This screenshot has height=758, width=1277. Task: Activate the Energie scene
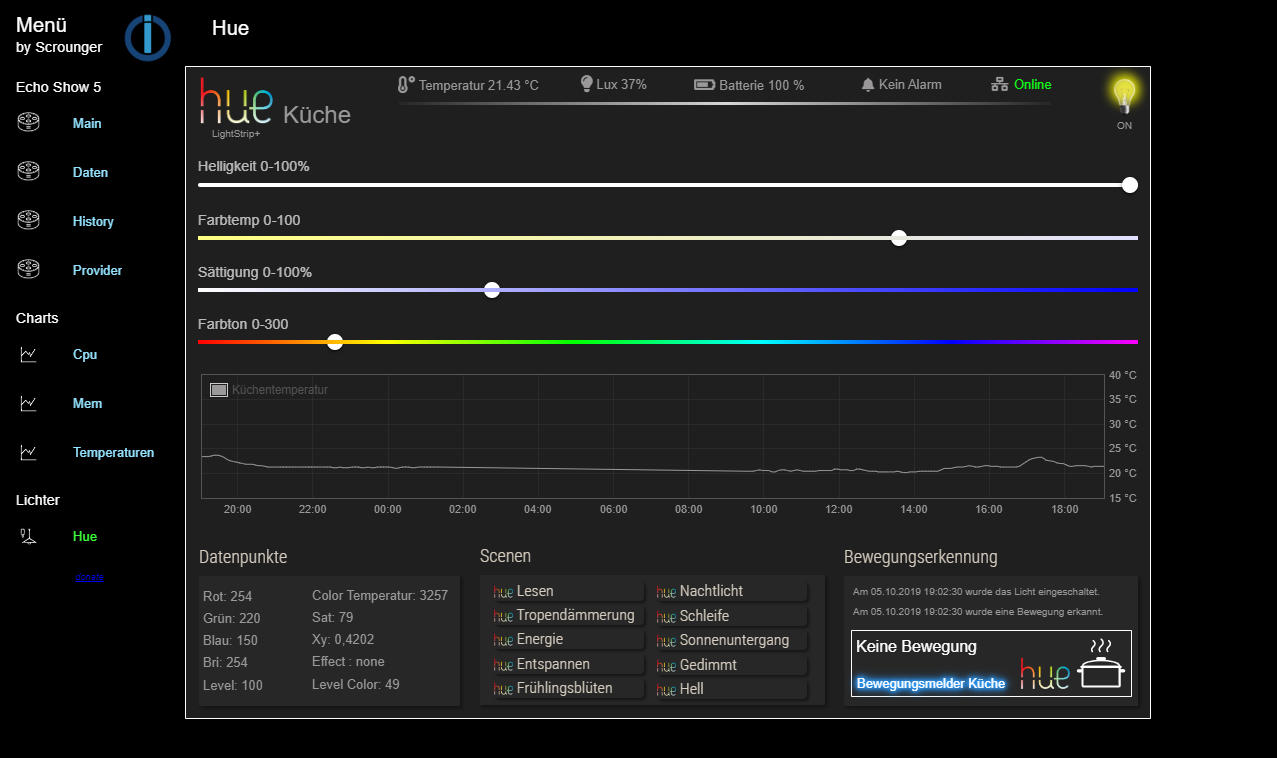click(566, 639)
